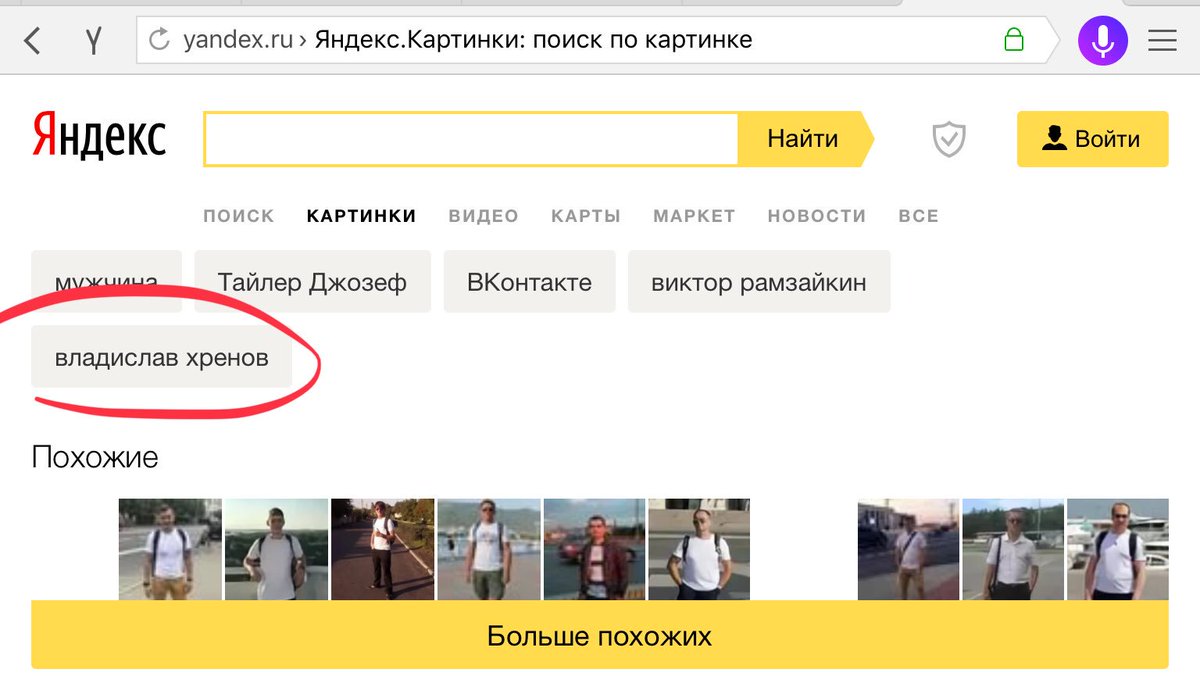Go back with the browser back arrow

click(x=32, y=41)
